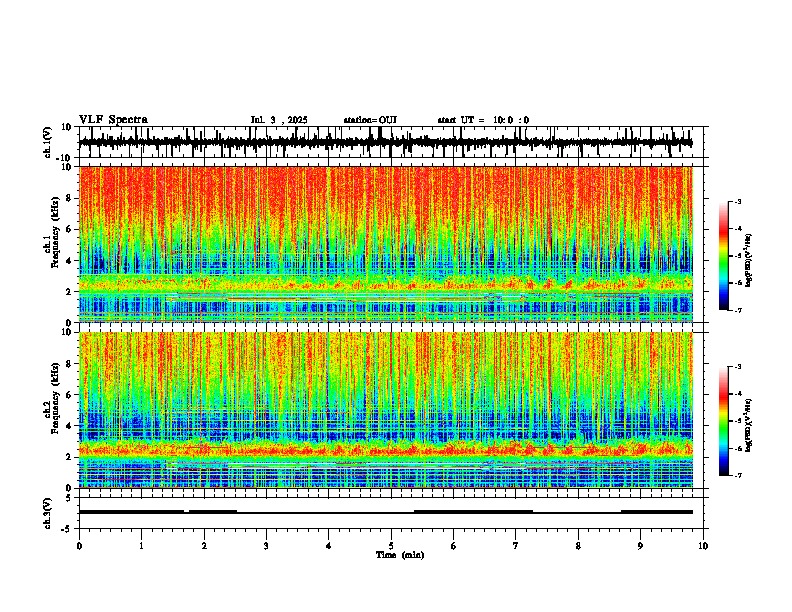Click the ch.1 voltage waveform trace panel
The image size is (792, 612).
[393, 142]
